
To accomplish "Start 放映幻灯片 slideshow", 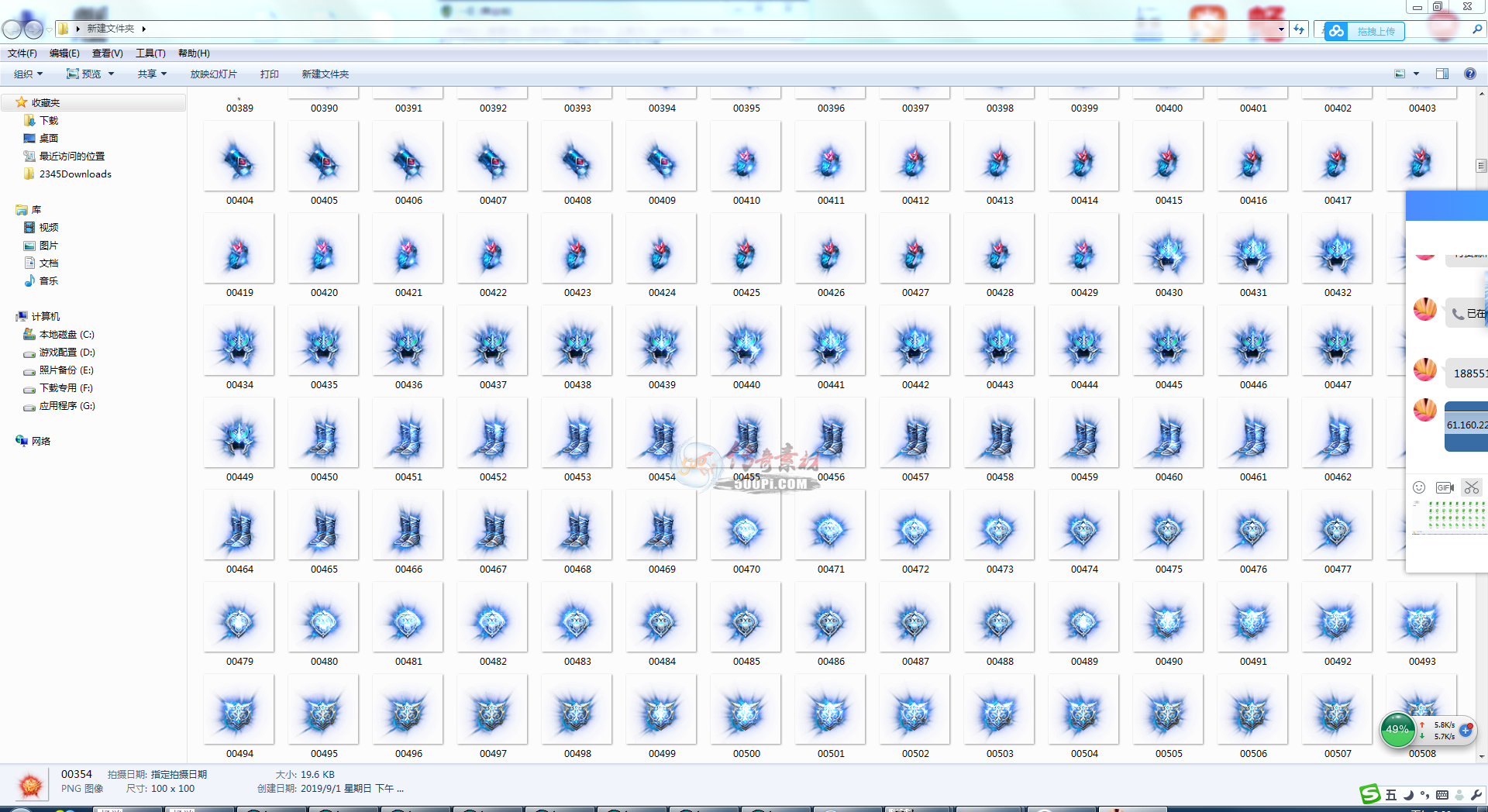I will click(214, 74).
